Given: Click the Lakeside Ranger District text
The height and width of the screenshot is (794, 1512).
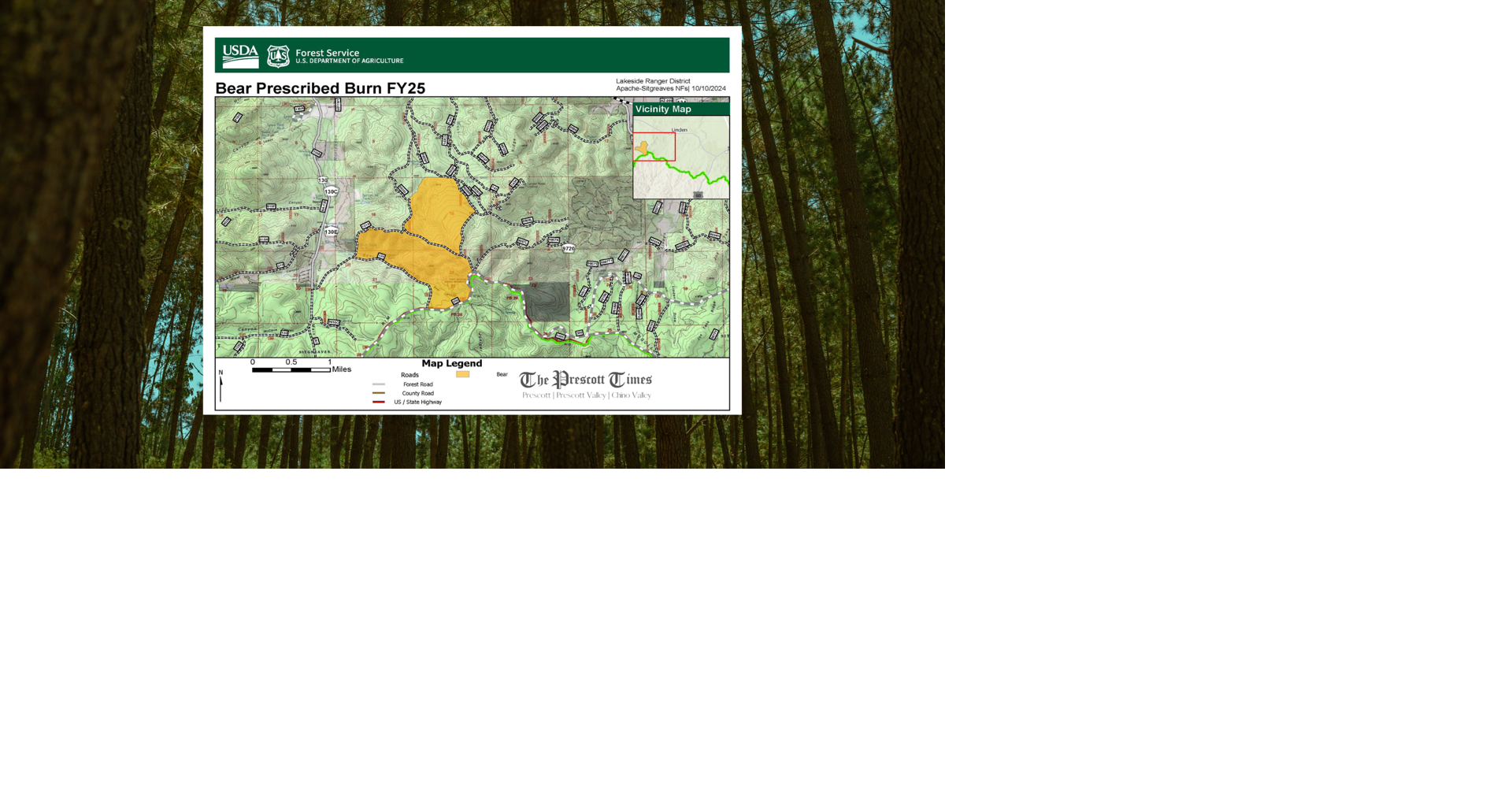Looking at the screenshot, I should pos(651,80).
